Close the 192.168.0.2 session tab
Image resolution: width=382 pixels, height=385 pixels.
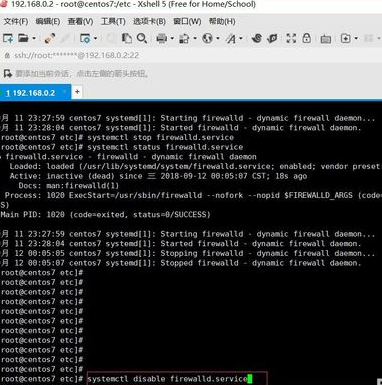coord(65,91)
